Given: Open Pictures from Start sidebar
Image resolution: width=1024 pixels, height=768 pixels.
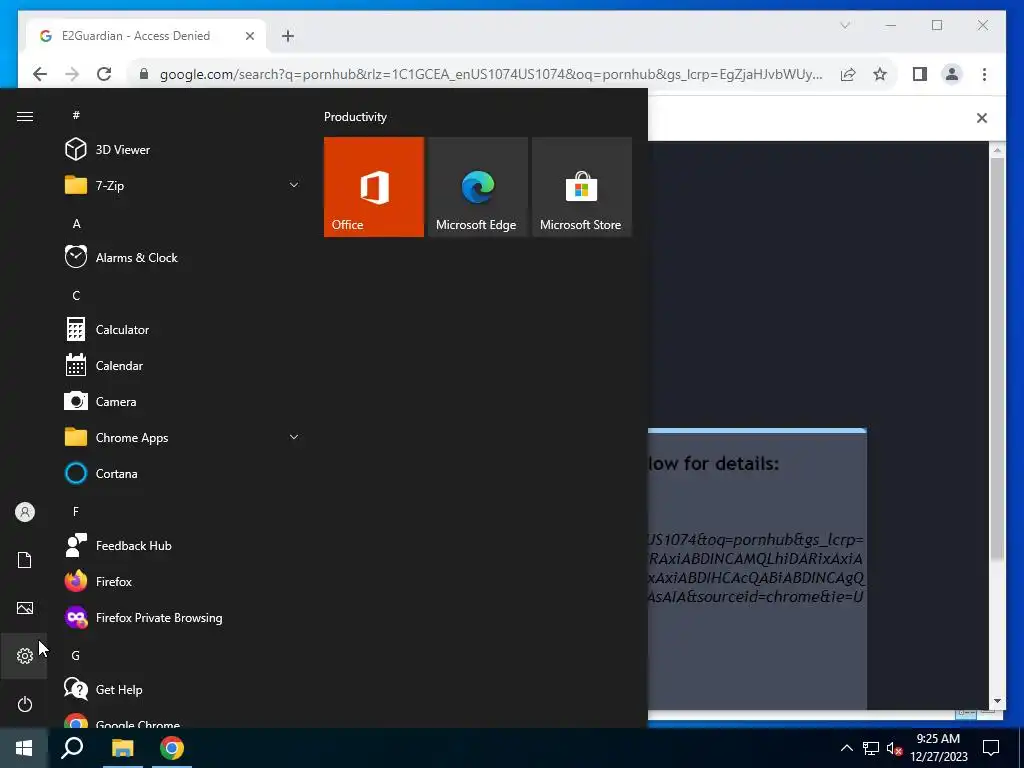Looking at the screenshot, I should pyautogui.click(x=25, y=608).
